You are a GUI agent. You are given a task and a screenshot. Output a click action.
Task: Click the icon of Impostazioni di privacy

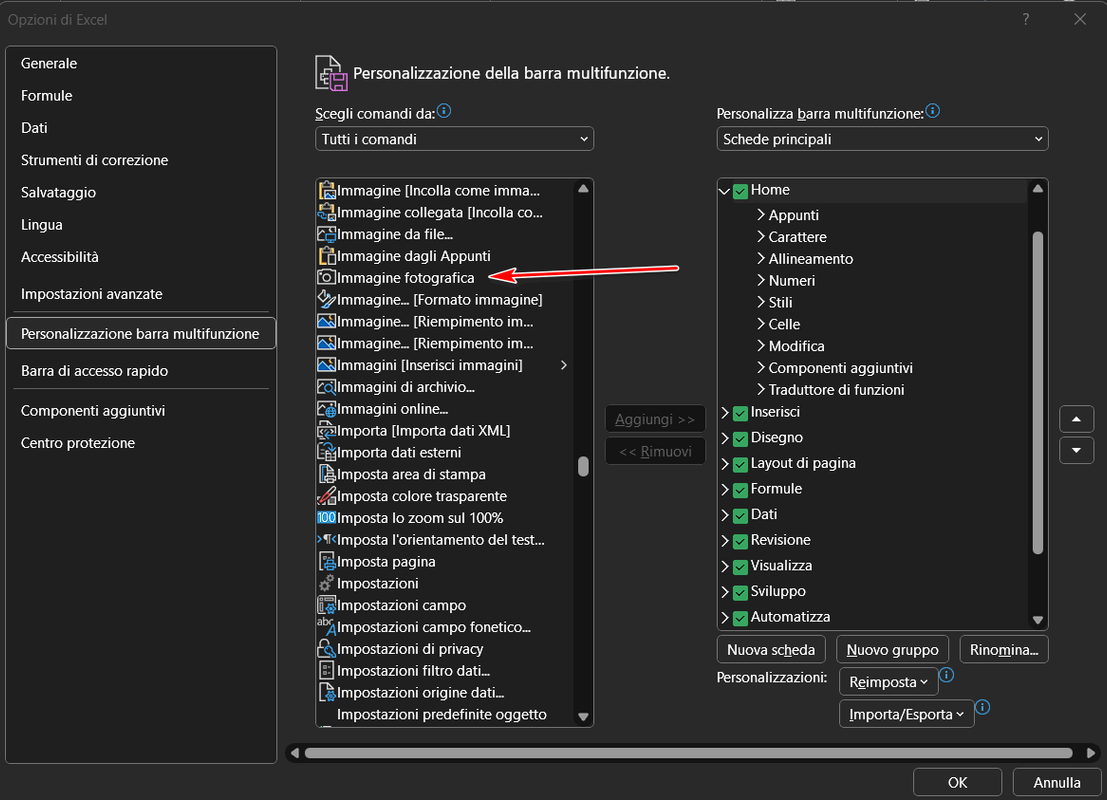click(326, 649)
